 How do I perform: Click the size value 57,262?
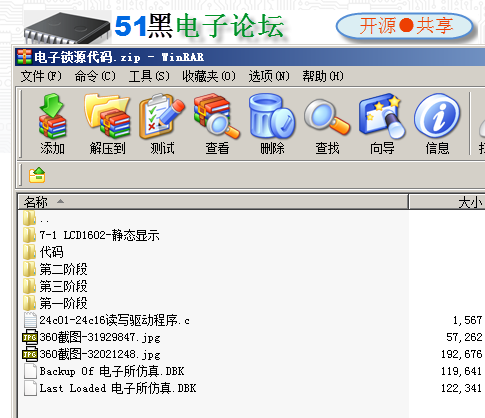pos(464,337)
